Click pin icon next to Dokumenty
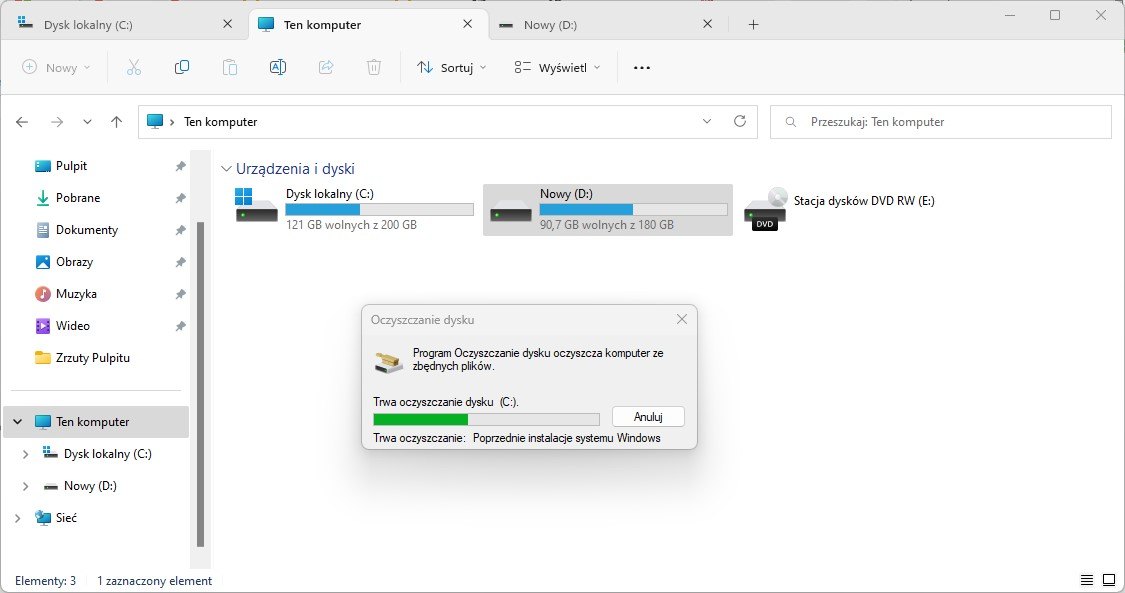The height and width of the screenshot is (593, 1125). pyautogui.click(x=180, y=230)
